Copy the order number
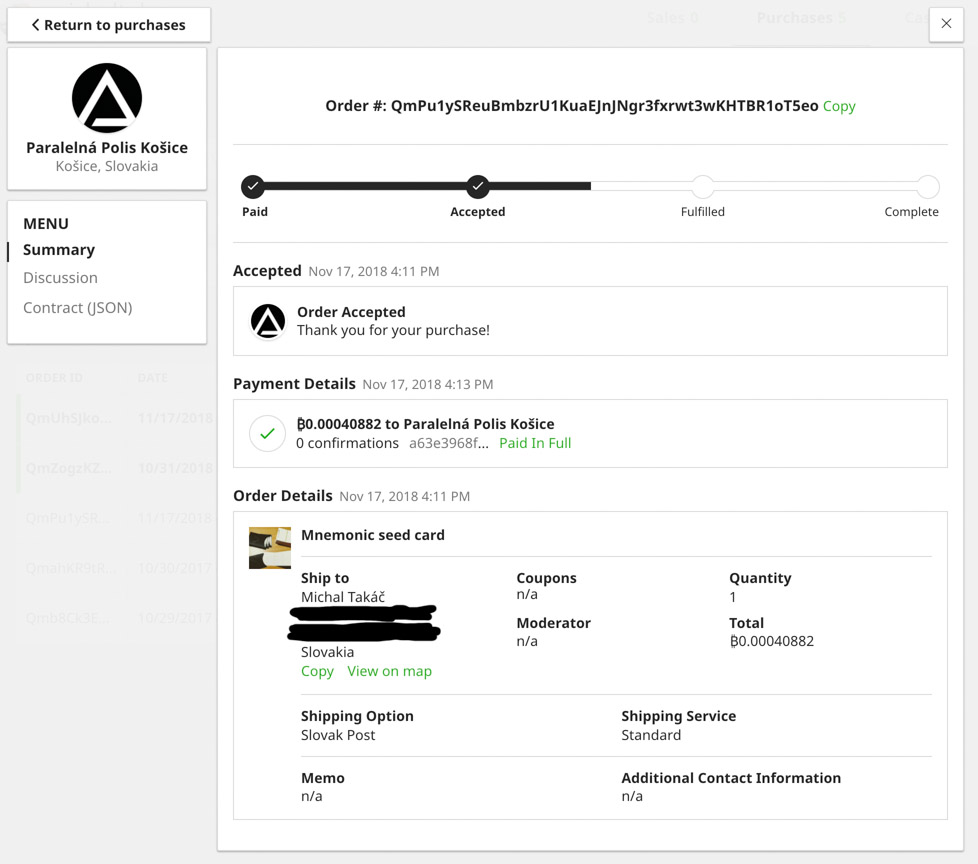The image size is (978, 864). [839, 106]
